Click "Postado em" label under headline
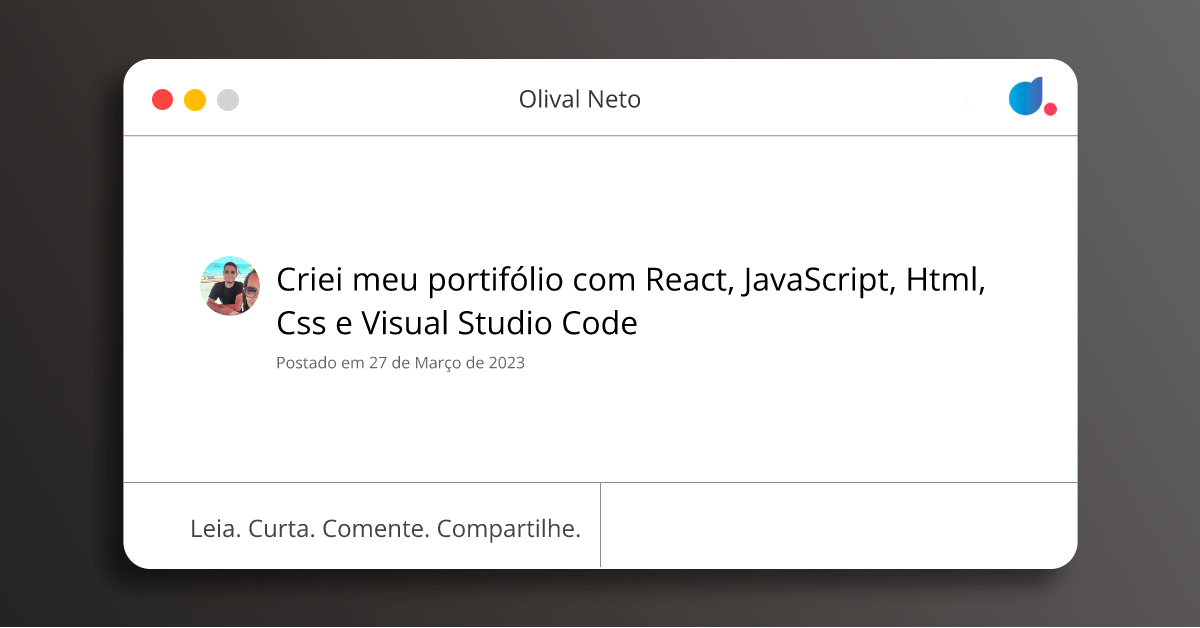The height and width of the screenshot is (628, 1200). (x=320, y=363)
